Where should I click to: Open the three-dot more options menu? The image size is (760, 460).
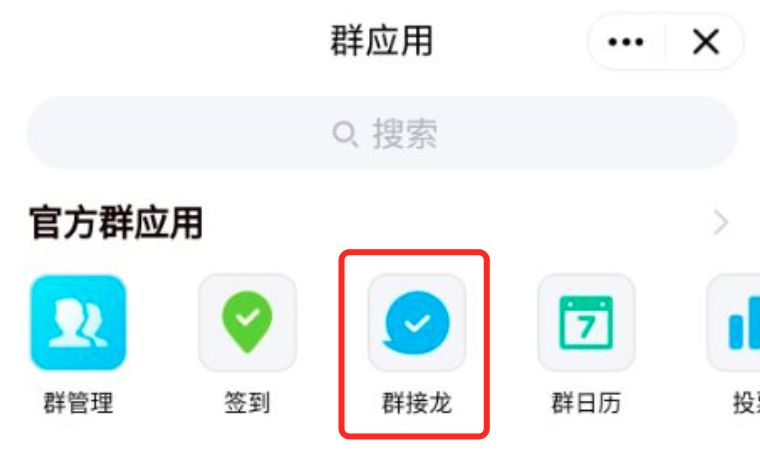(x=626, y=42)
